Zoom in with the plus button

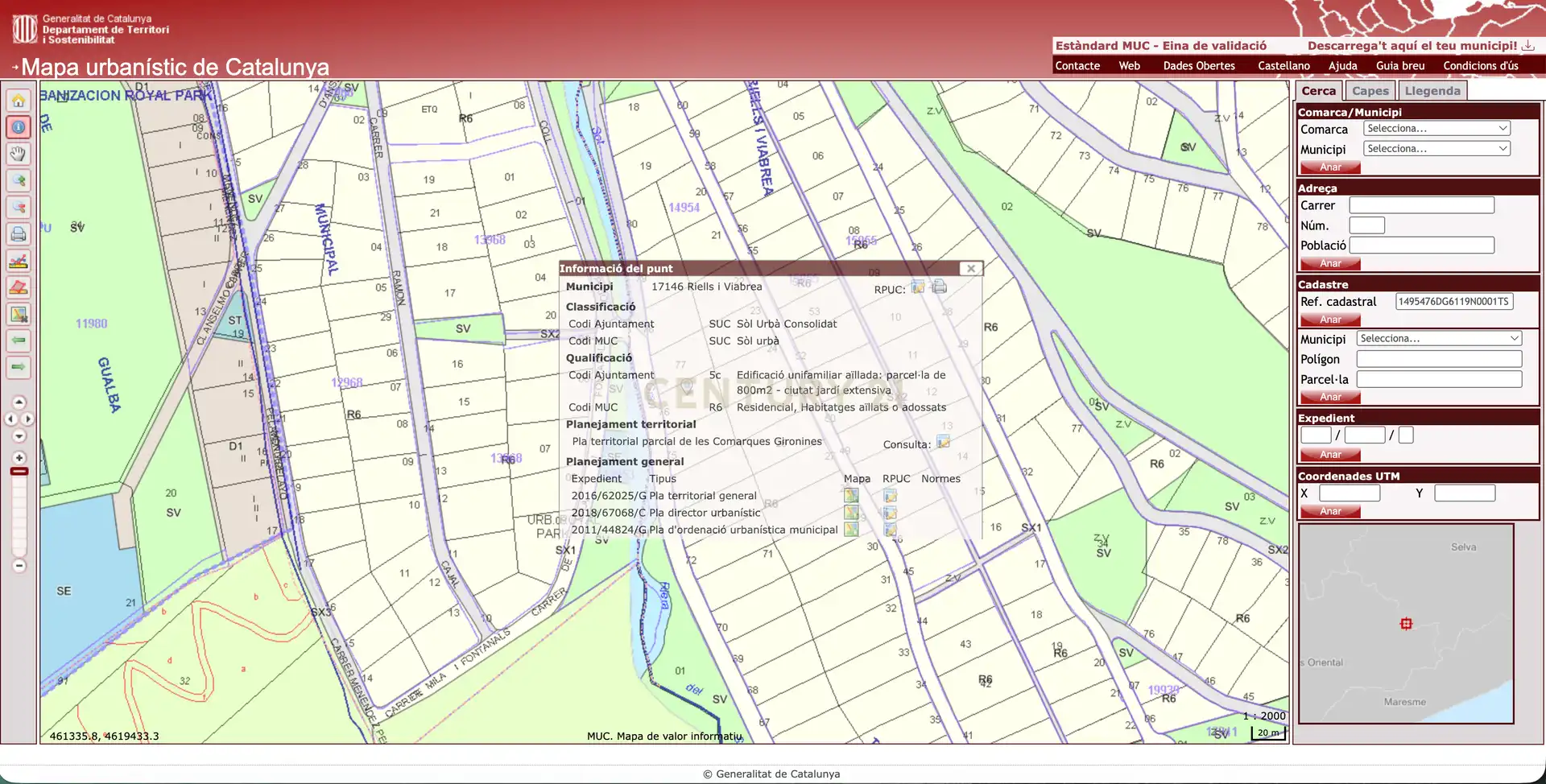coord(19,457)
